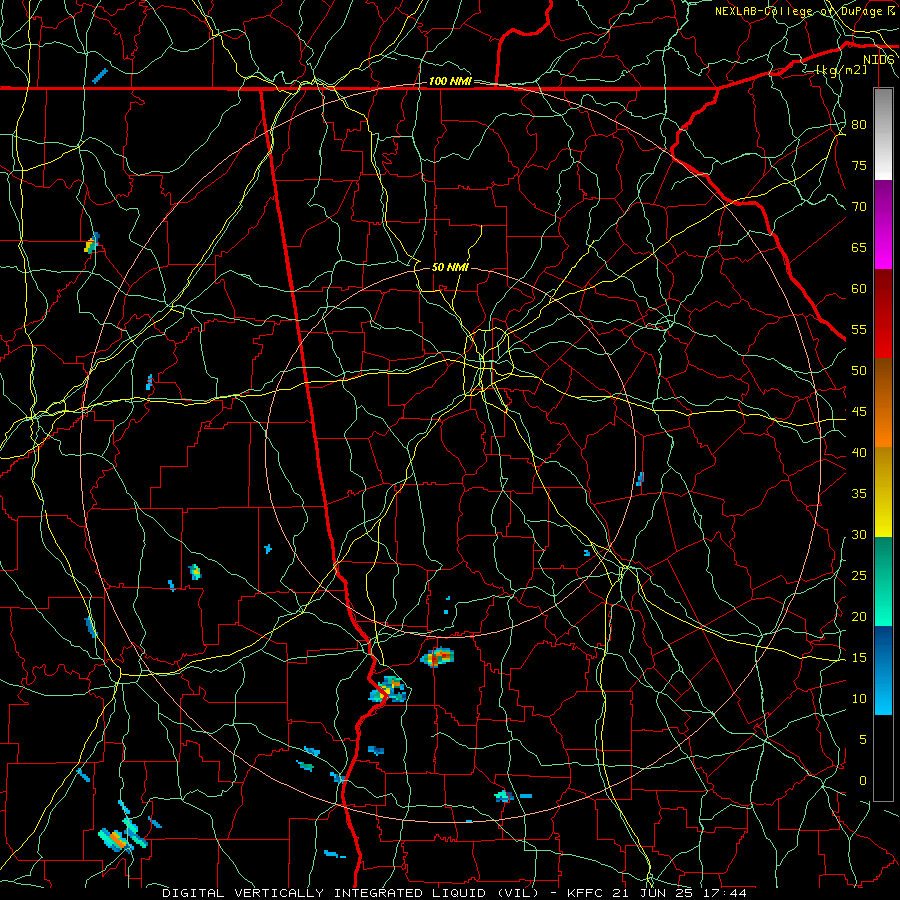Click the [kg/m2] units label
The image size is (900, 900).
(841, 70)
